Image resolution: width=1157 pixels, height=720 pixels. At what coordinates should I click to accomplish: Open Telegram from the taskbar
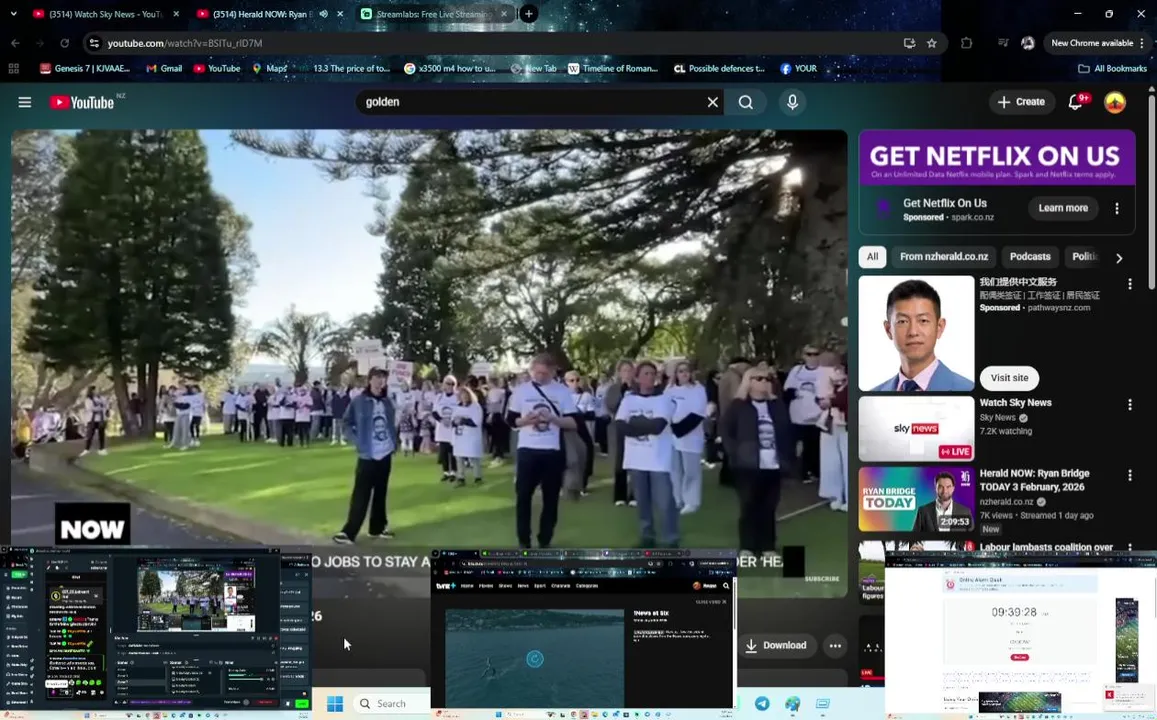point(761,703)
